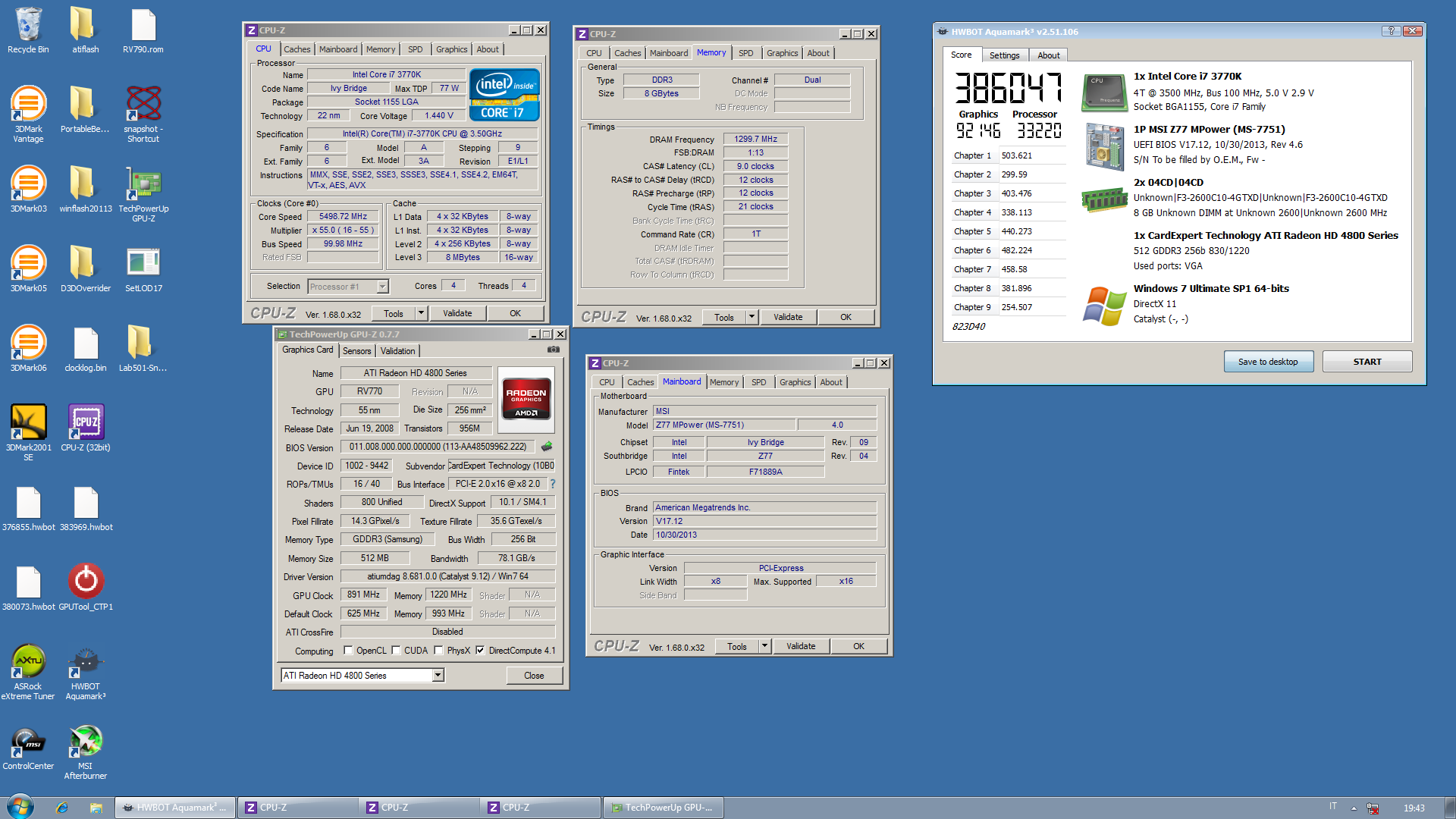
Task: Open the Recycle Bin desktop icon
Action: click(28, 30)
